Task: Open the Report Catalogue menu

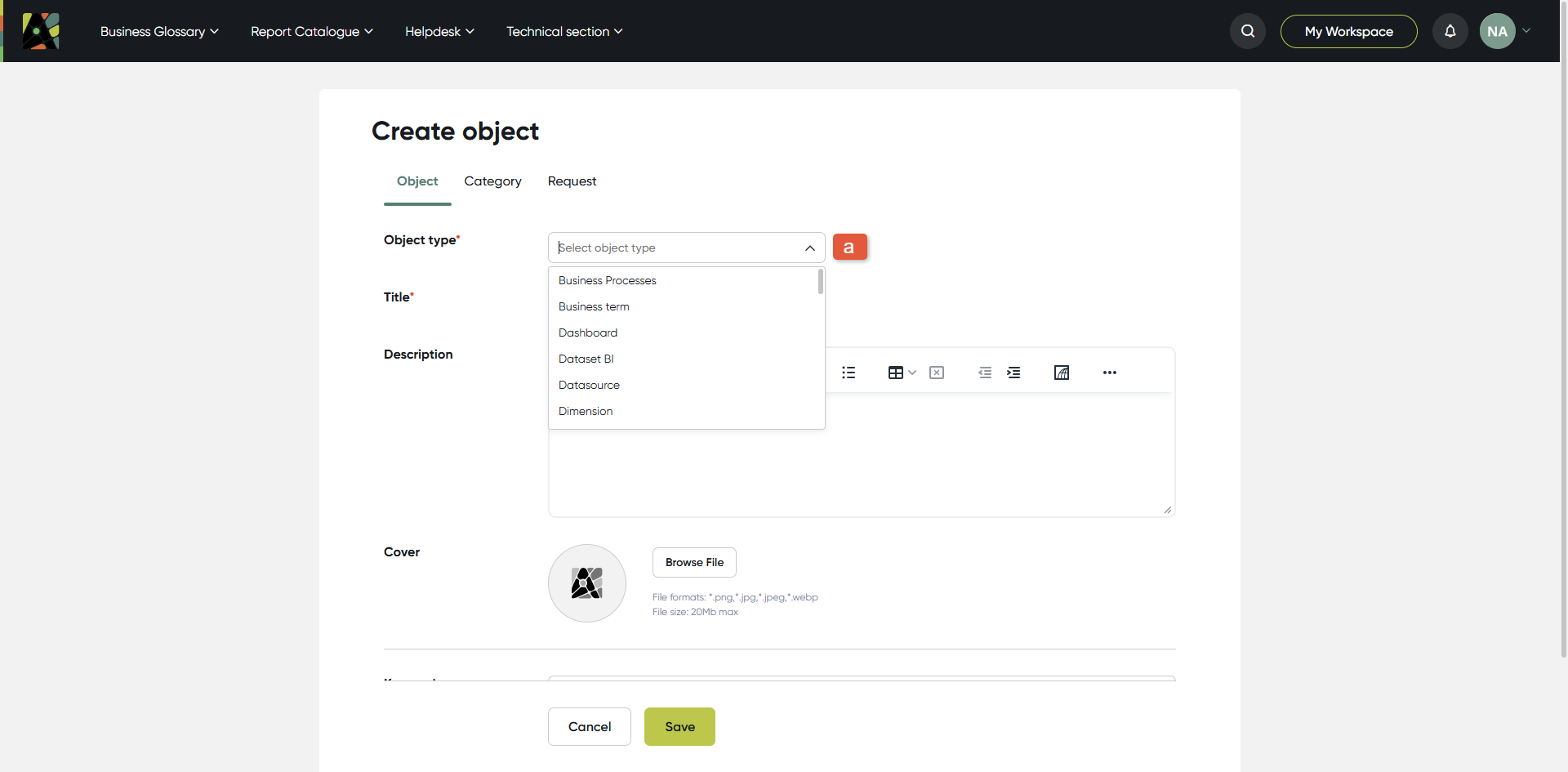Action: pyautogui.click(x=312, y=31)
